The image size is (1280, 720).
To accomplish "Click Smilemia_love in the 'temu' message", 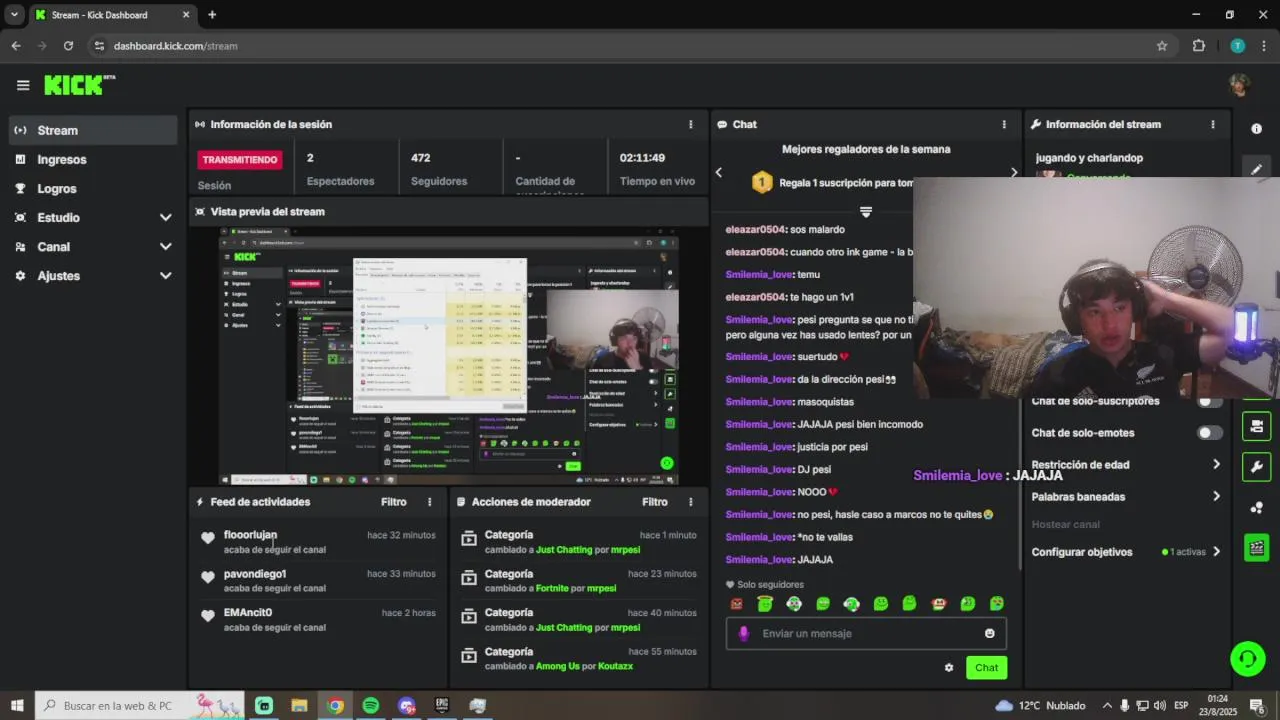I will click(x=759, y=275).
